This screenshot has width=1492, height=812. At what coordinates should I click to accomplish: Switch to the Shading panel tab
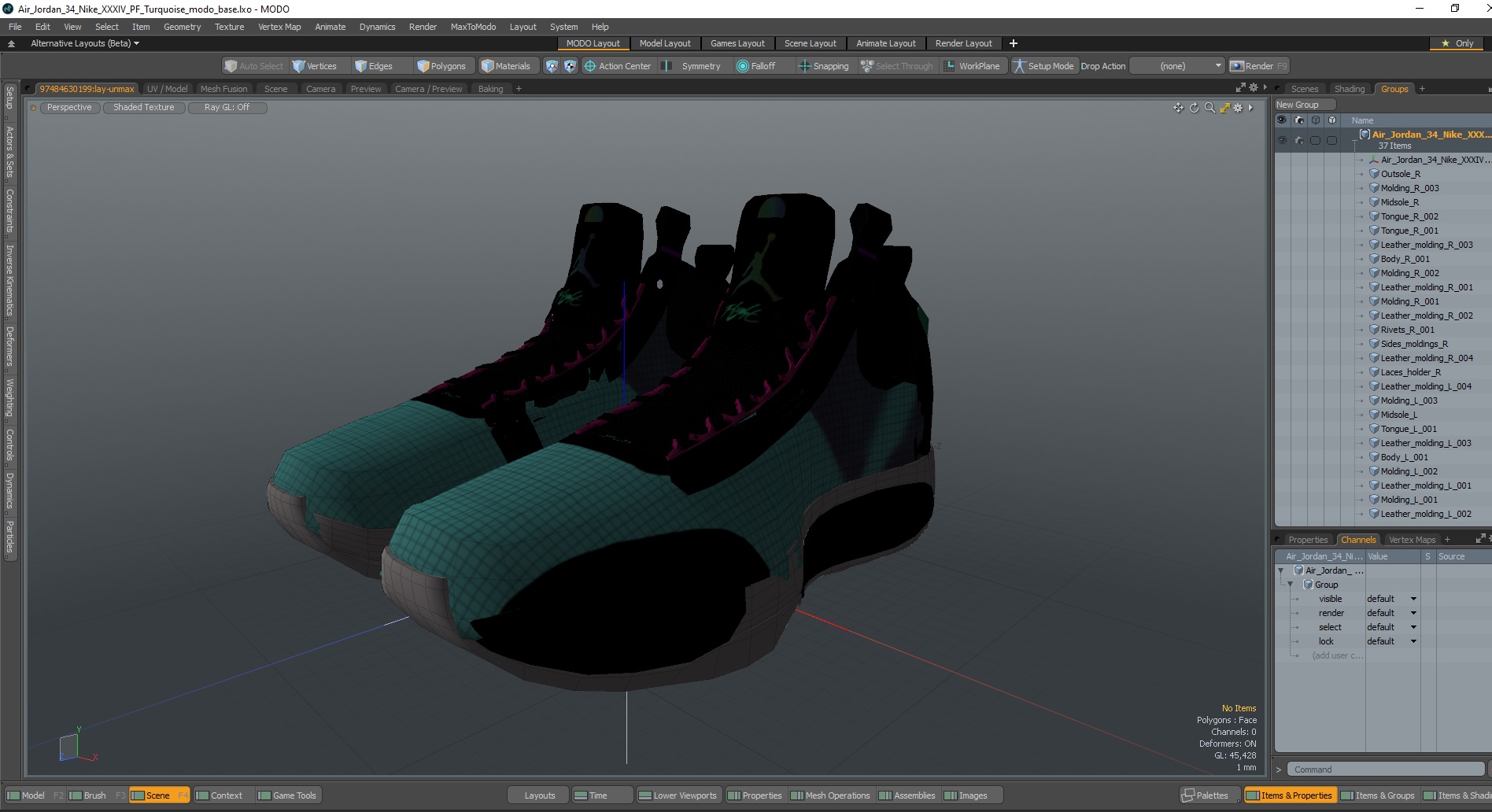(x=1350, y=89)
